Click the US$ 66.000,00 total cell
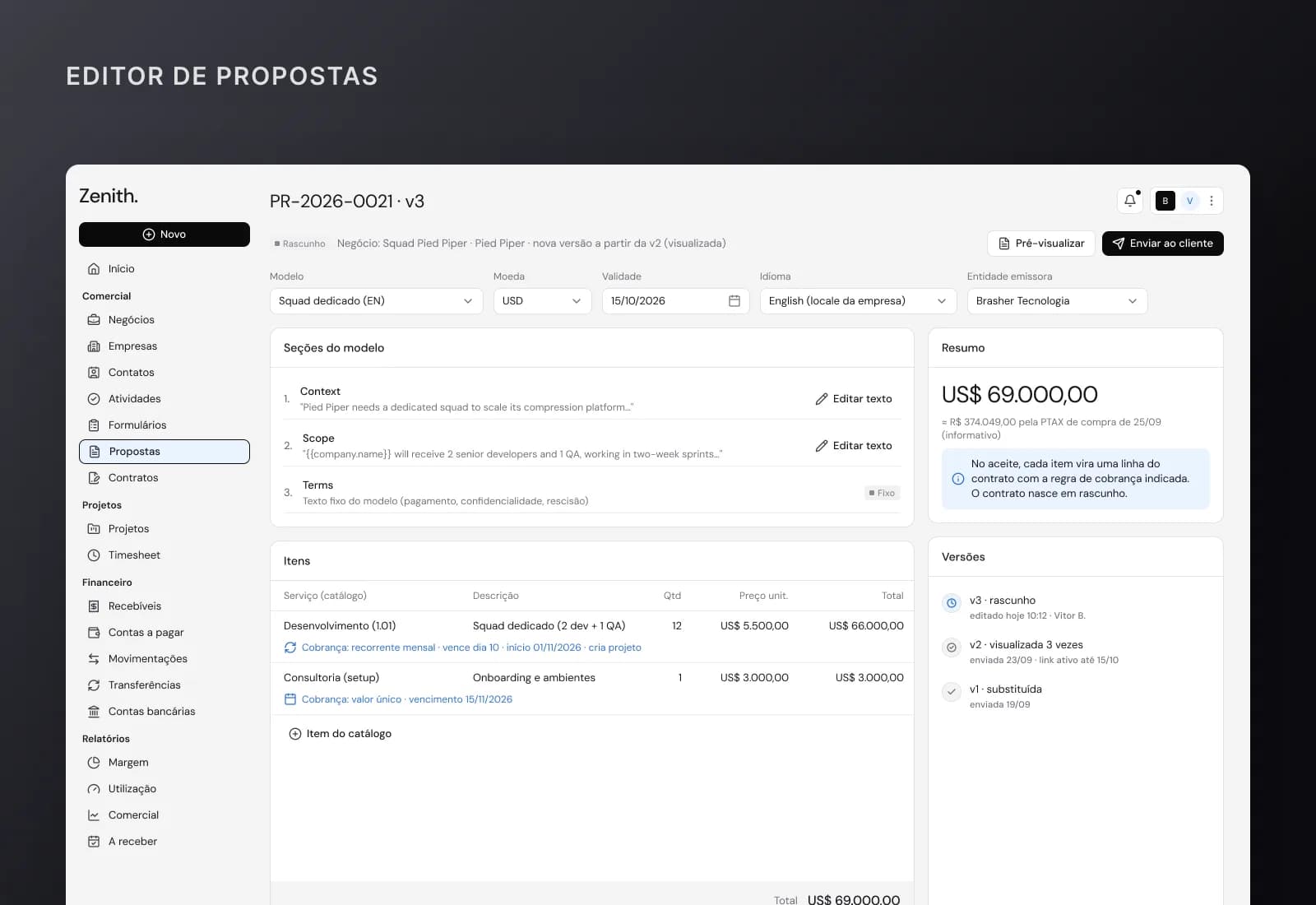This screenshot has height=905, width=1316. [x=866, y=626]
